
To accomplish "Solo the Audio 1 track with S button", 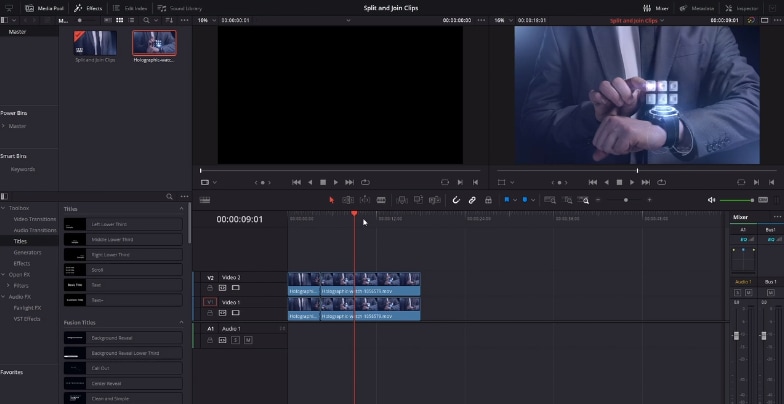I will pyautogui.click(x=235, y=340).
